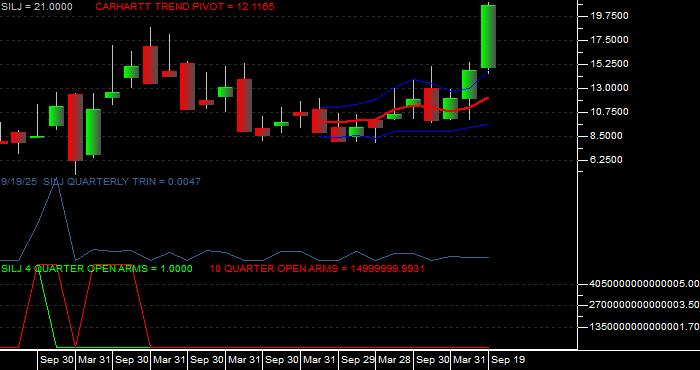The width and height of the screenshot is (700, 370).
Task: Click the 1350000000000001.70 axis value
Action: pyautogui.click(x=644, y=327)
